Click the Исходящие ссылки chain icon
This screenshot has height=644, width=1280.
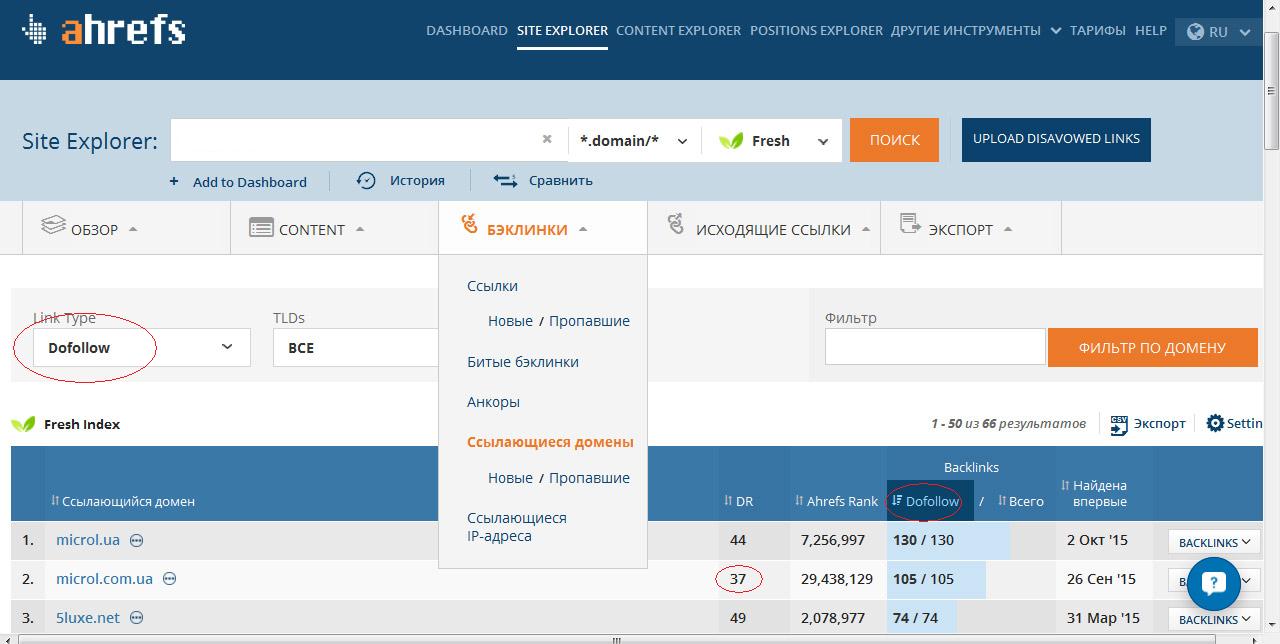point(677,223)
